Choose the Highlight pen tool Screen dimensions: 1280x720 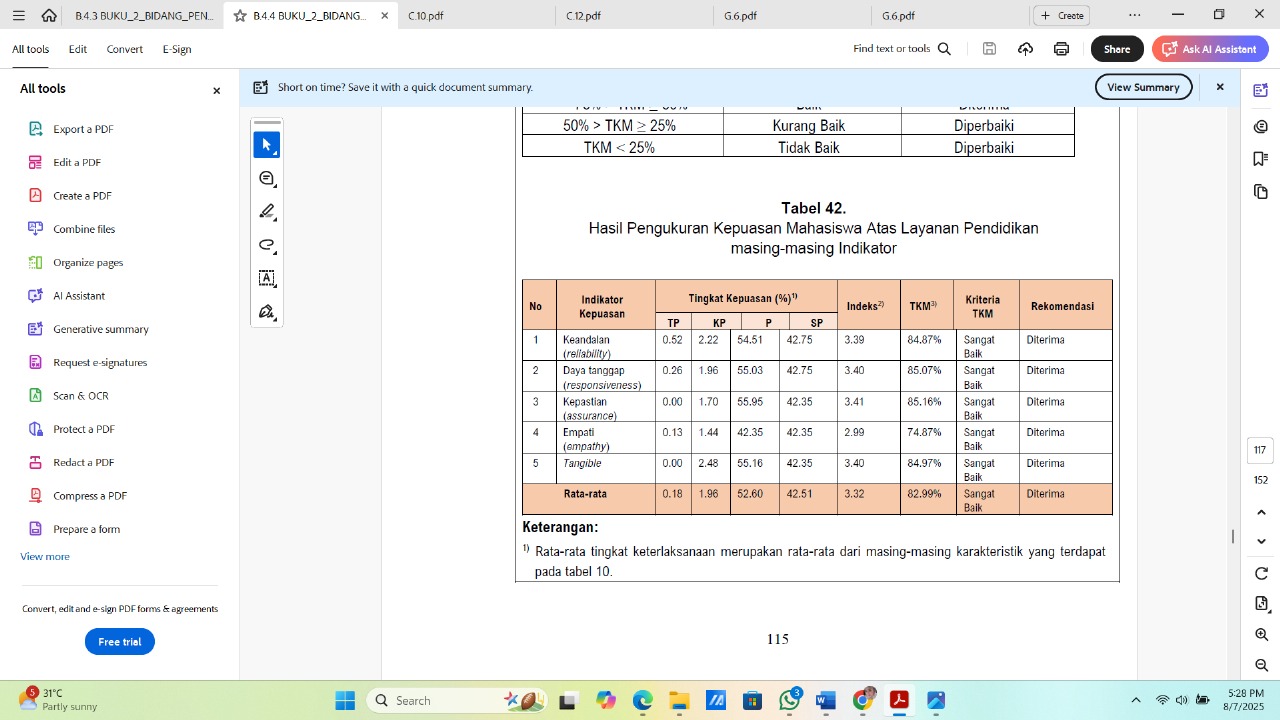pos(267,212)
